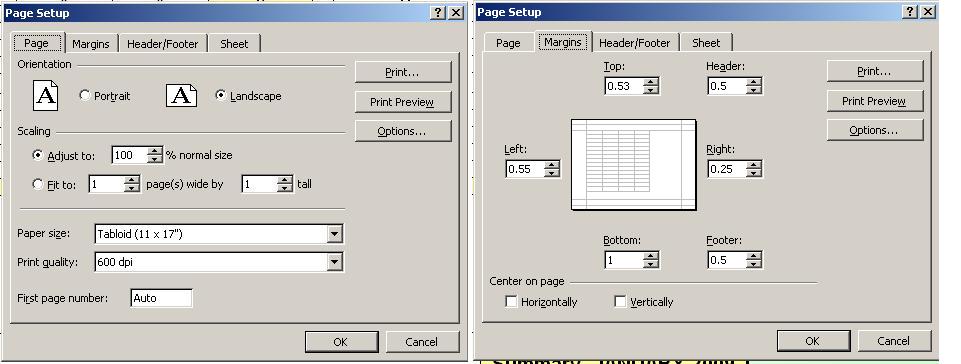Click Print... button in left dialog
This screenshot has height=364, width=961.
click(x=403, y=72)
